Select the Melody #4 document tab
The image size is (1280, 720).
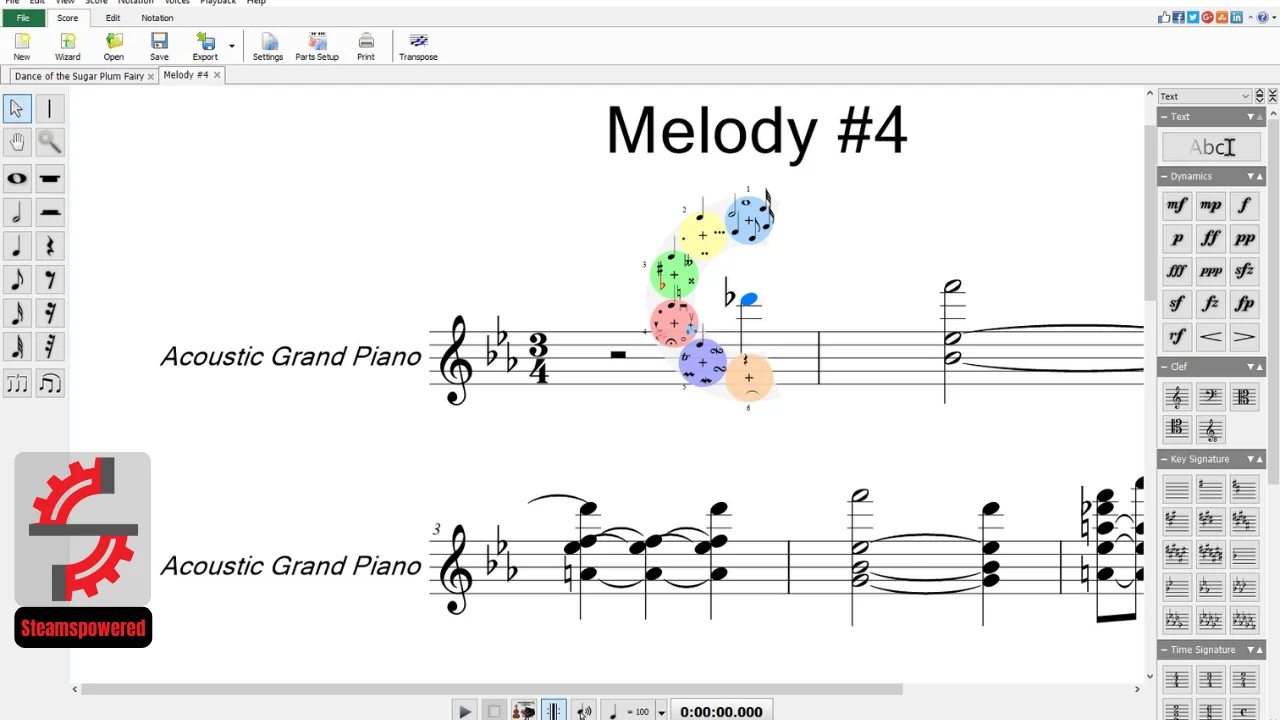[186, 75]
